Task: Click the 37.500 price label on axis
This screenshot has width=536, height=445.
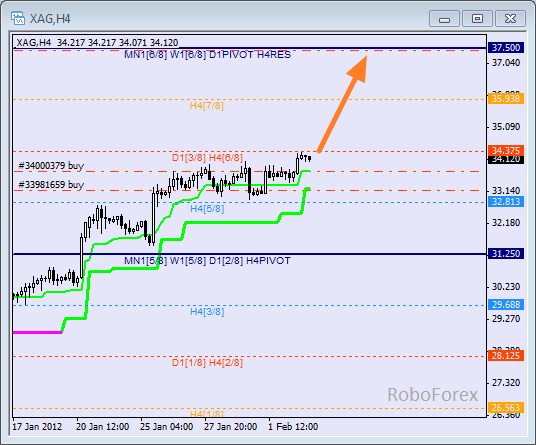Action: (x=506, y=48)
